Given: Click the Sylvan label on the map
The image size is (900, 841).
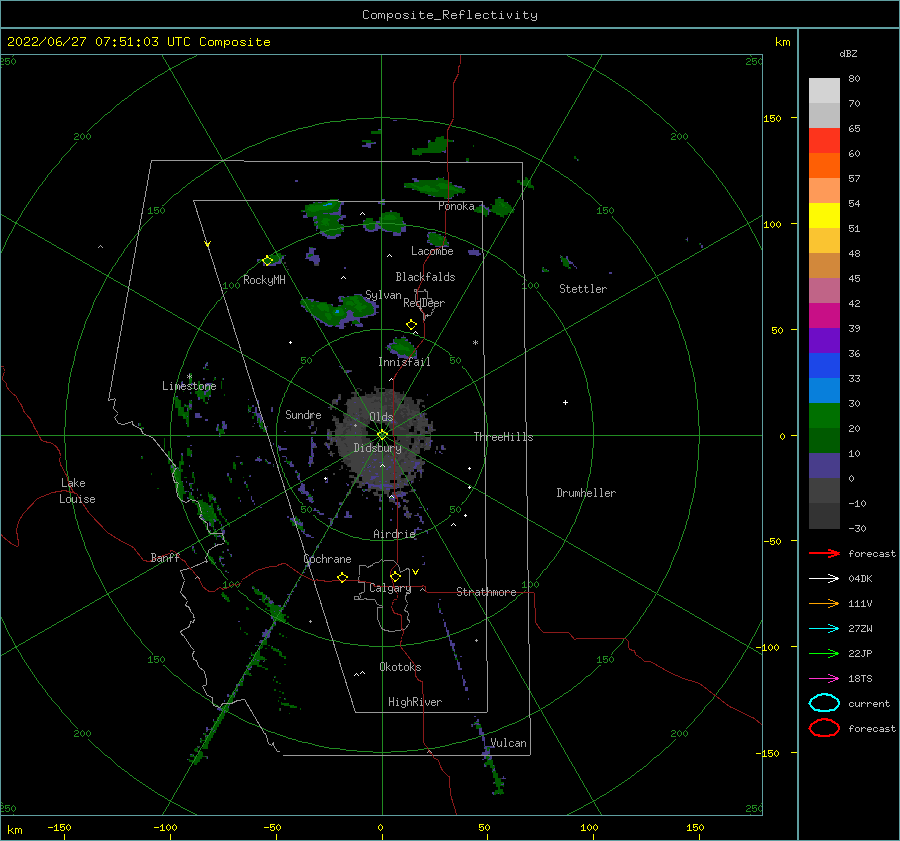Looking at the screenshot, I should (x=383, y=295).
